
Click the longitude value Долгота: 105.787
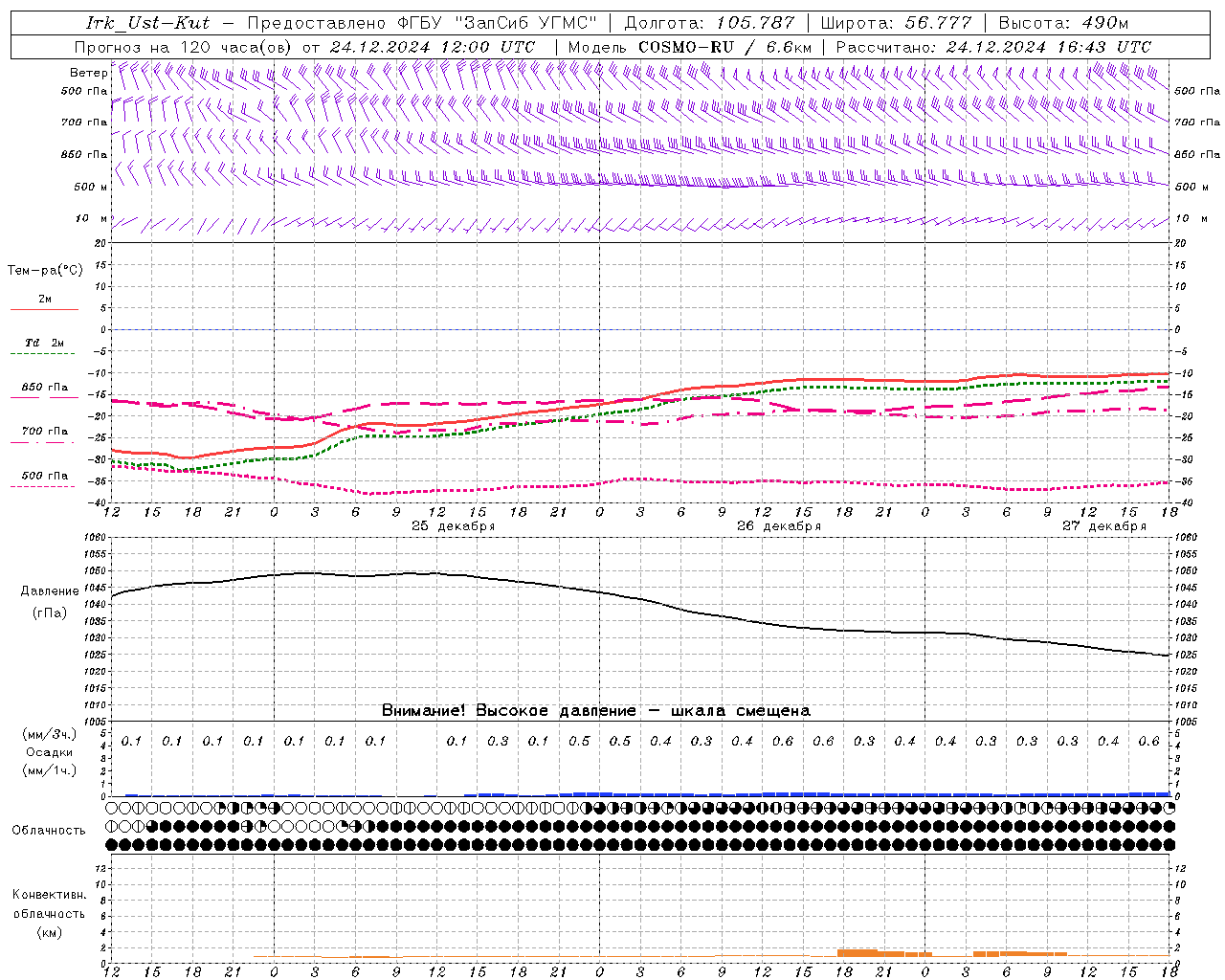point(709,23)
